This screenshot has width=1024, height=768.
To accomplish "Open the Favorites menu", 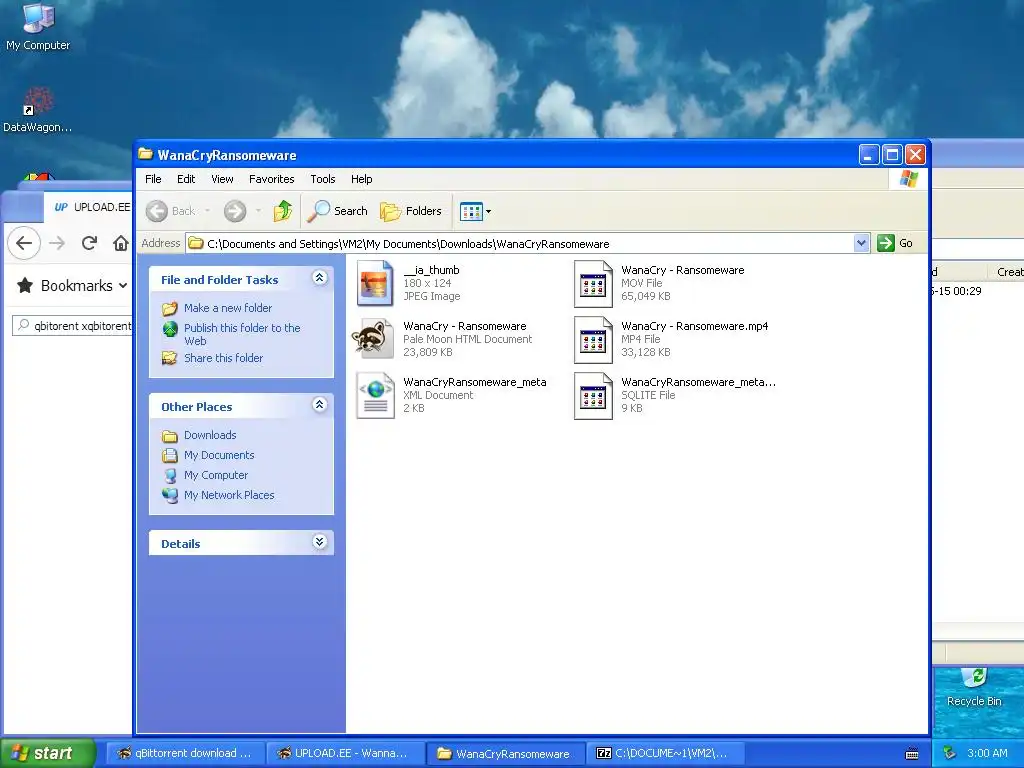I will point(272,179).
